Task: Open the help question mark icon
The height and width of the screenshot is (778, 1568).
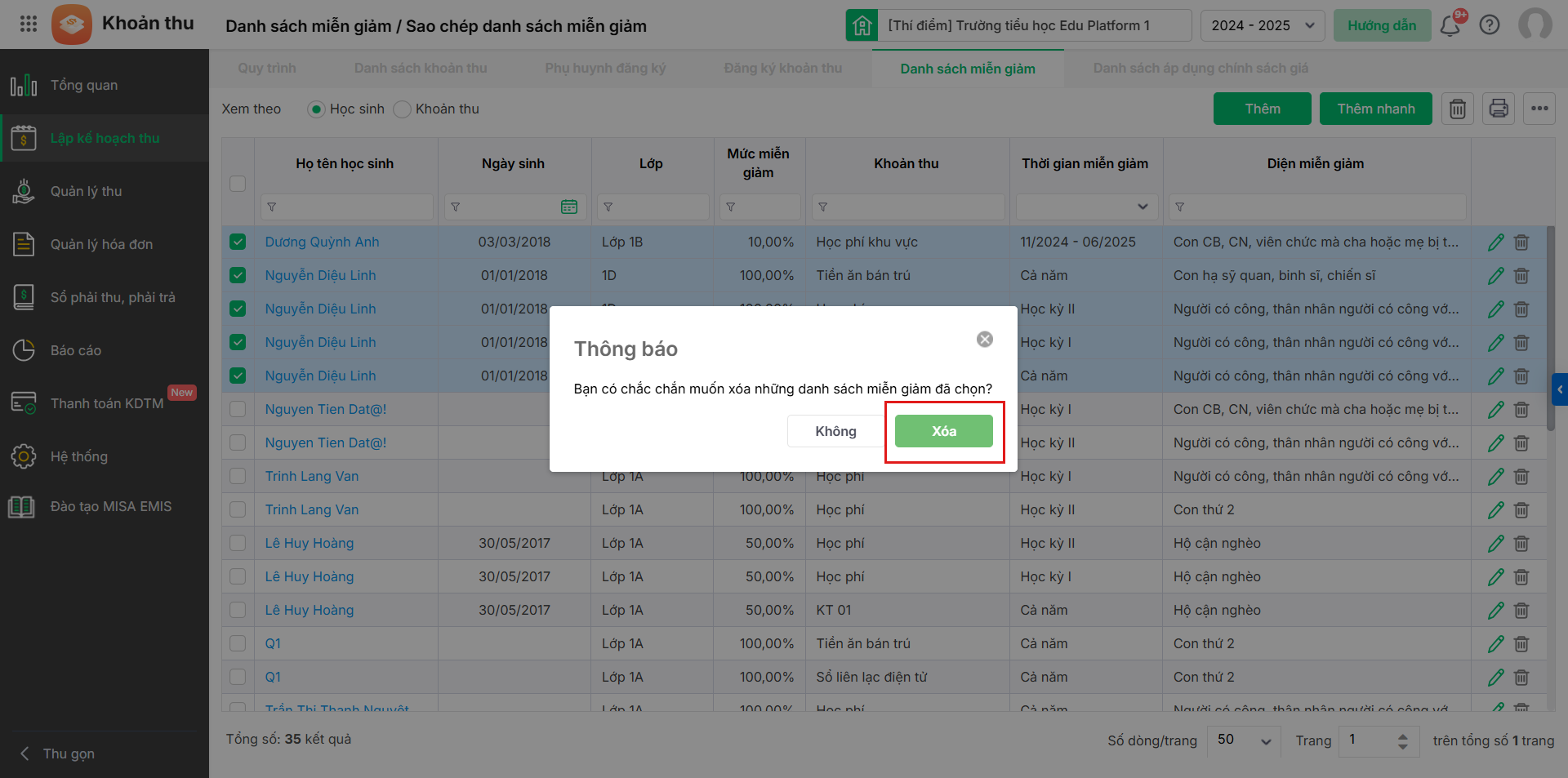Action: pos(1490,25)
